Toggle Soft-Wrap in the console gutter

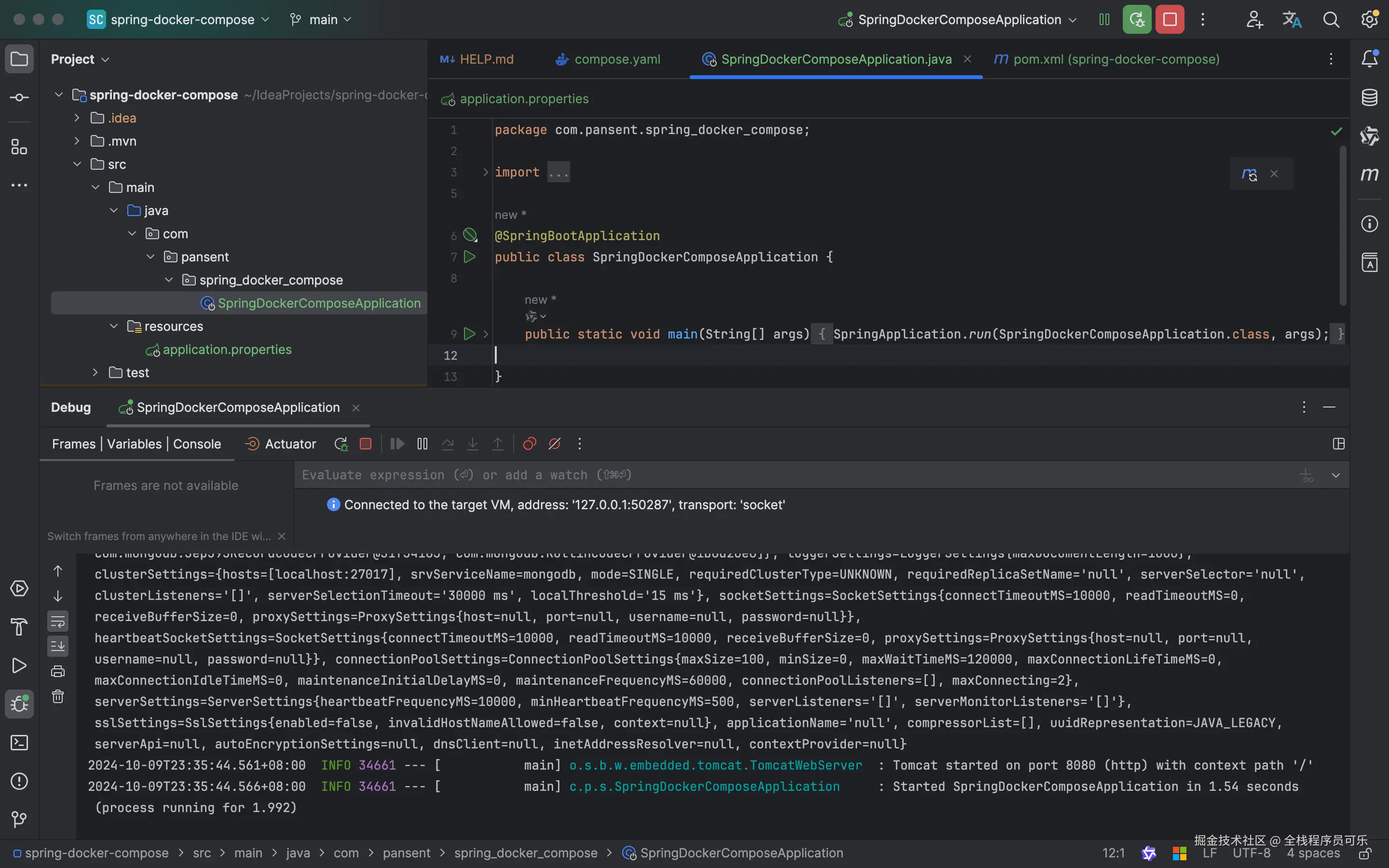58,621
